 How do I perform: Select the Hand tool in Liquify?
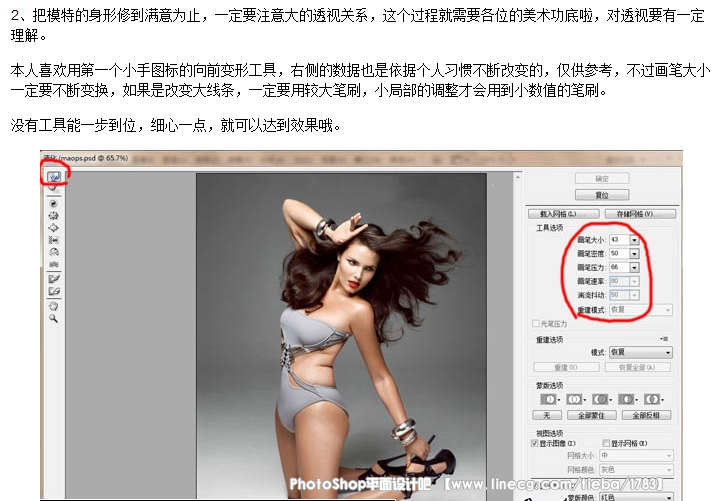pyautogui.click(x=53, y=305)
